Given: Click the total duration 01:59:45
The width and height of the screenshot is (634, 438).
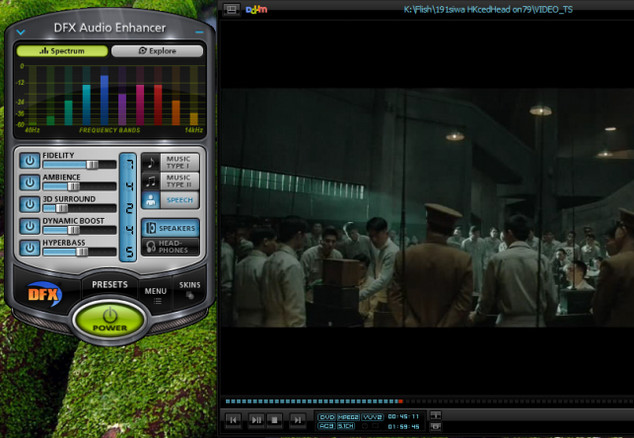Looking at the screenshot, I should (403, 427).
